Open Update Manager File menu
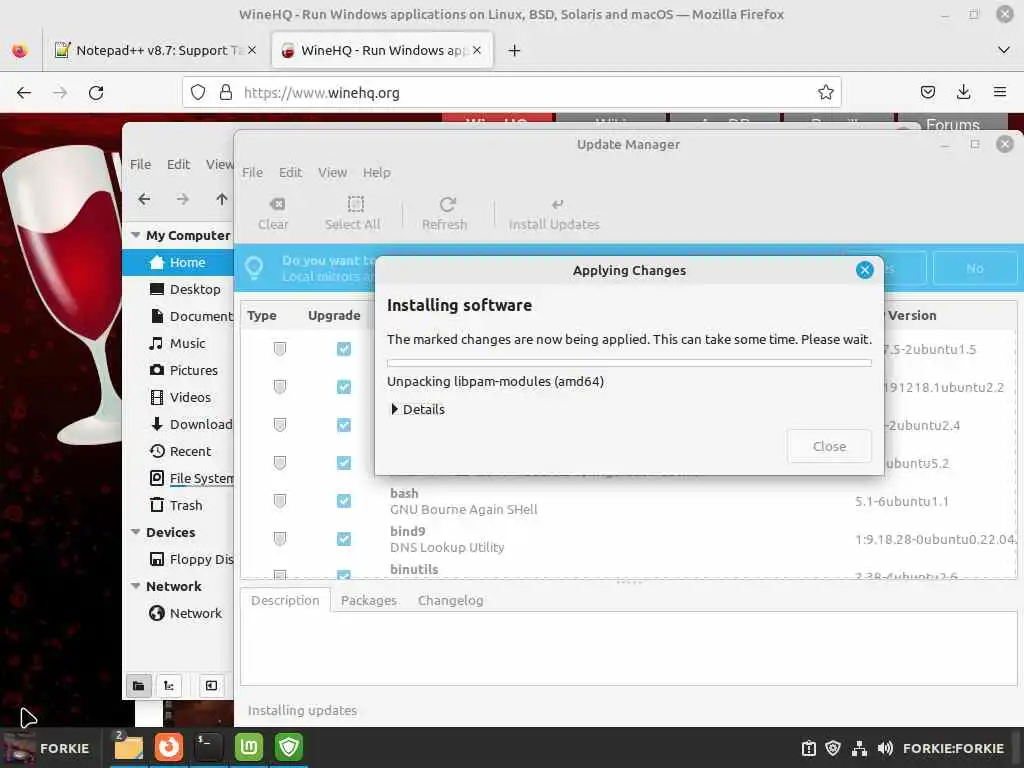The image size is (1024, 768). tap(253, 172)
